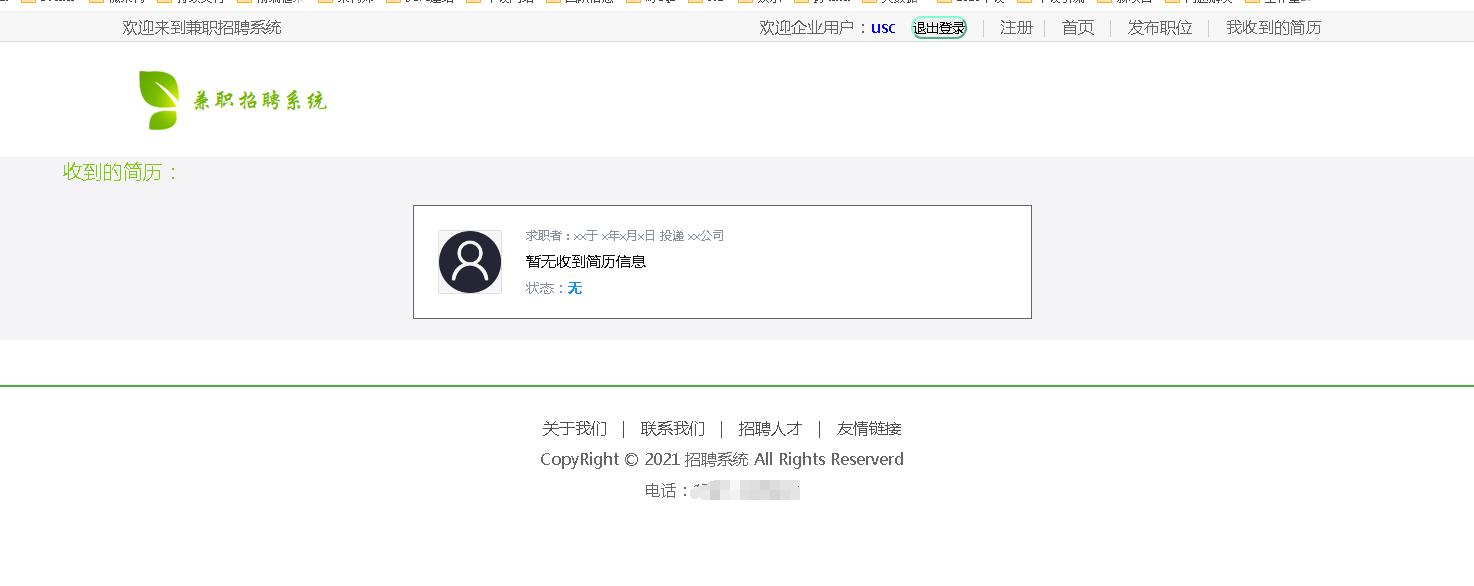Click the 退出登录 logout button
Viewport: 1474px width, 586px height.
coord(938,28)
